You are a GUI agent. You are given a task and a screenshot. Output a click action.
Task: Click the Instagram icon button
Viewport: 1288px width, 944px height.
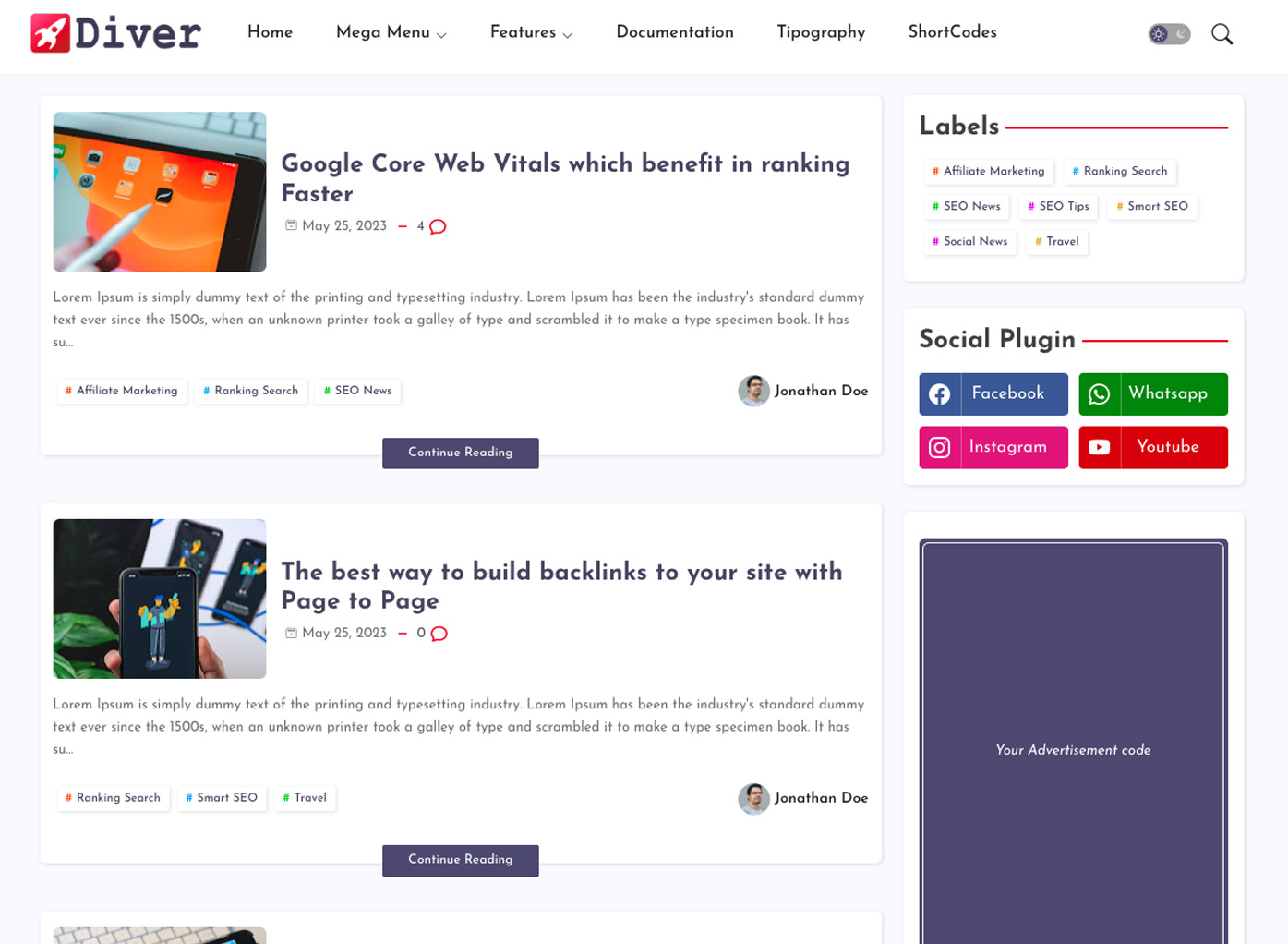[x=940, y=447]
